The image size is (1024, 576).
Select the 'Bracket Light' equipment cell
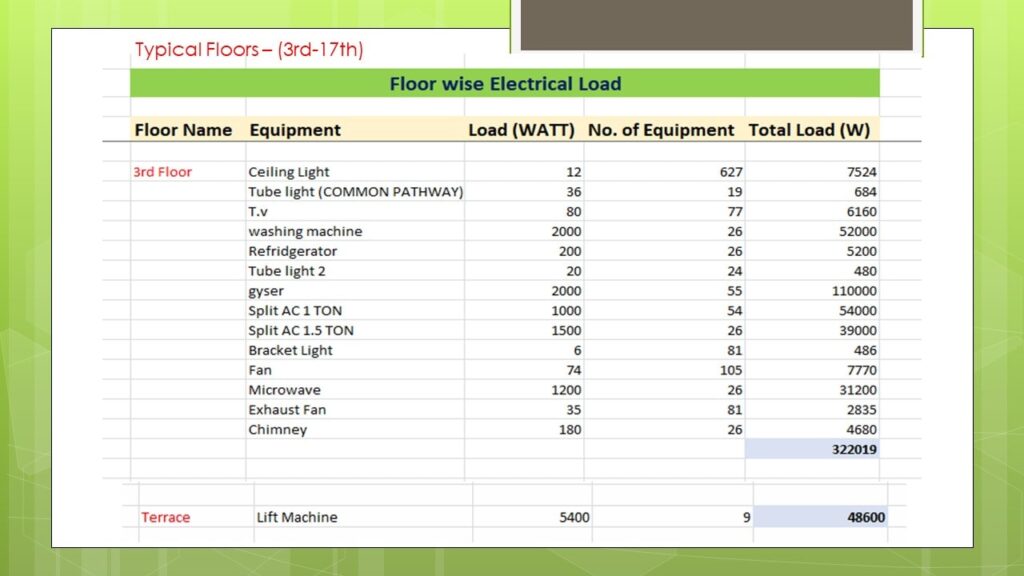[x=290, y=350]
